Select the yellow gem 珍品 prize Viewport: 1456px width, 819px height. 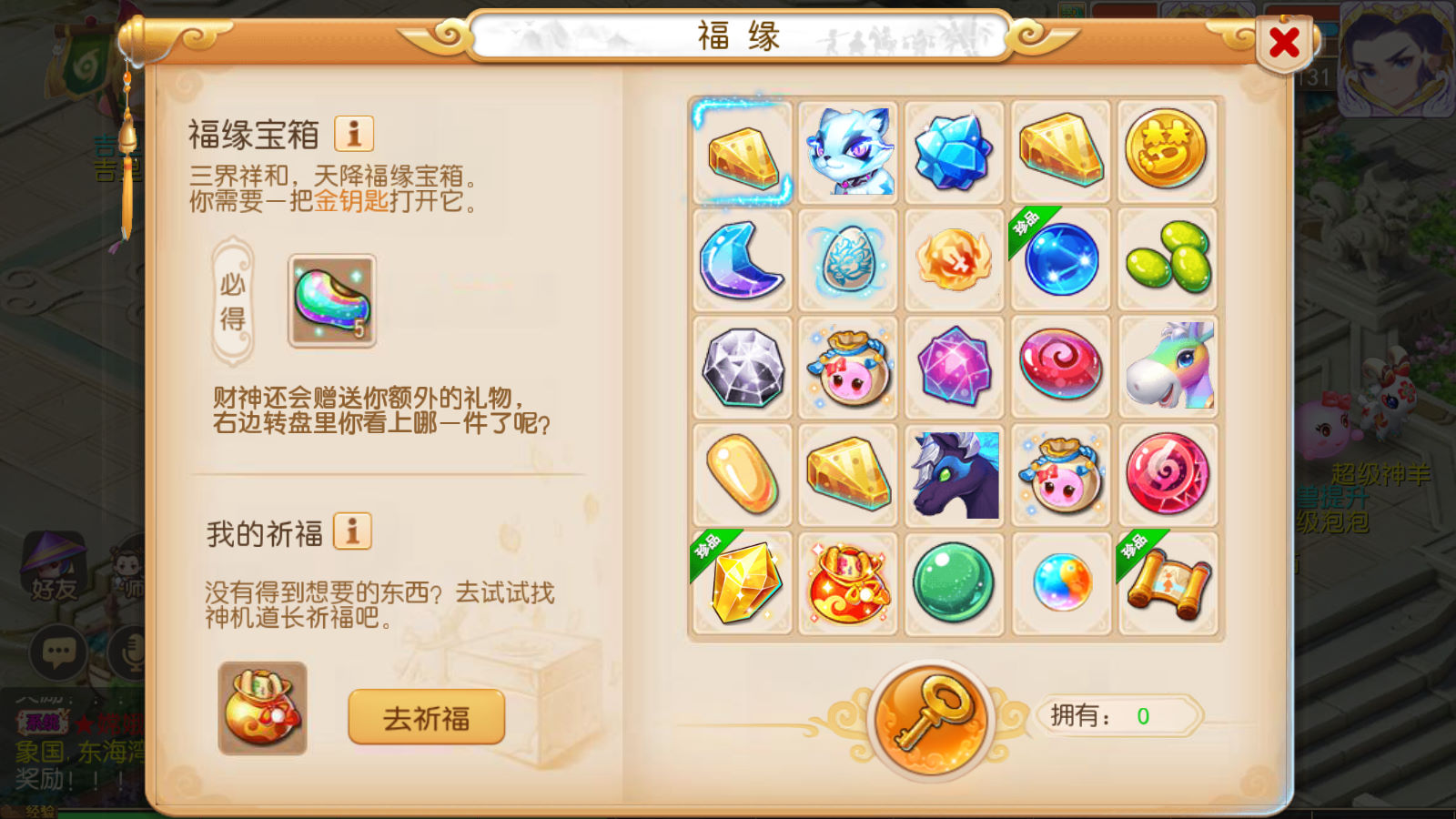point(742,583)
